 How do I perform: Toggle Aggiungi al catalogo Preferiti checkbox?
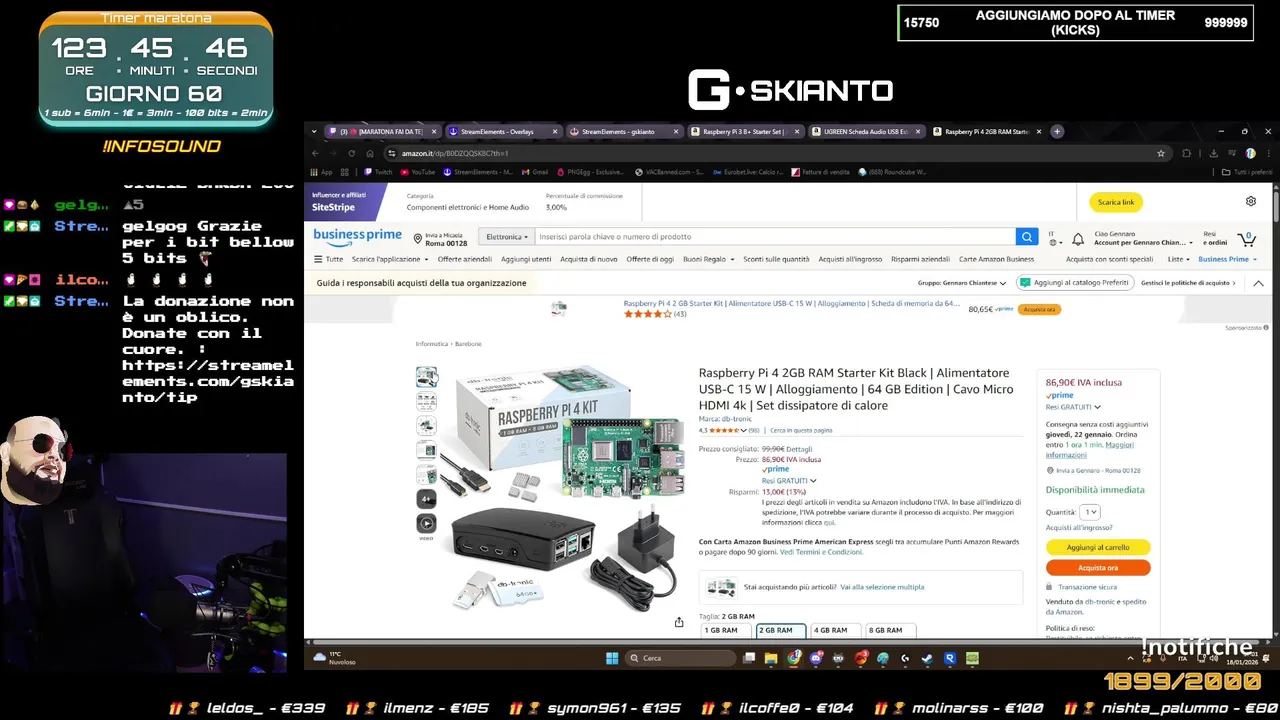(x=1025, y=283)
